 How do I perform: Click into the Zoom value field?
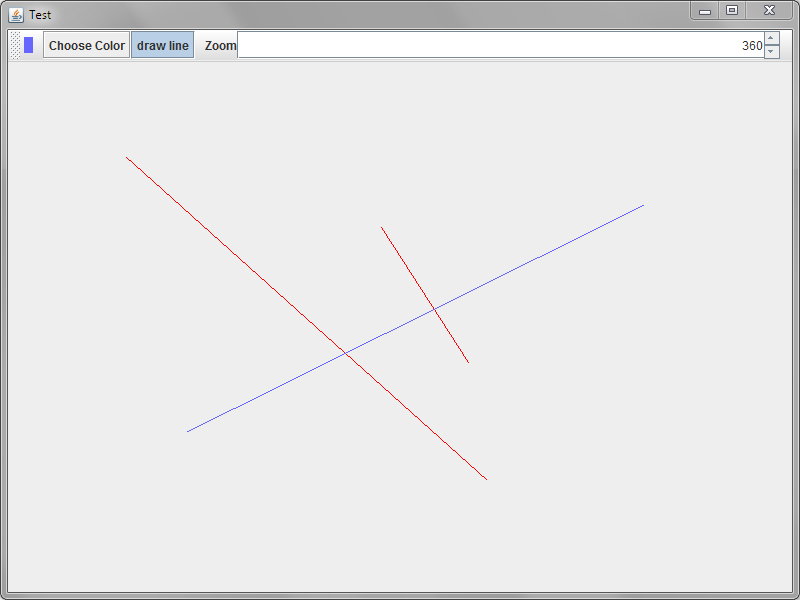click(501, 45)
